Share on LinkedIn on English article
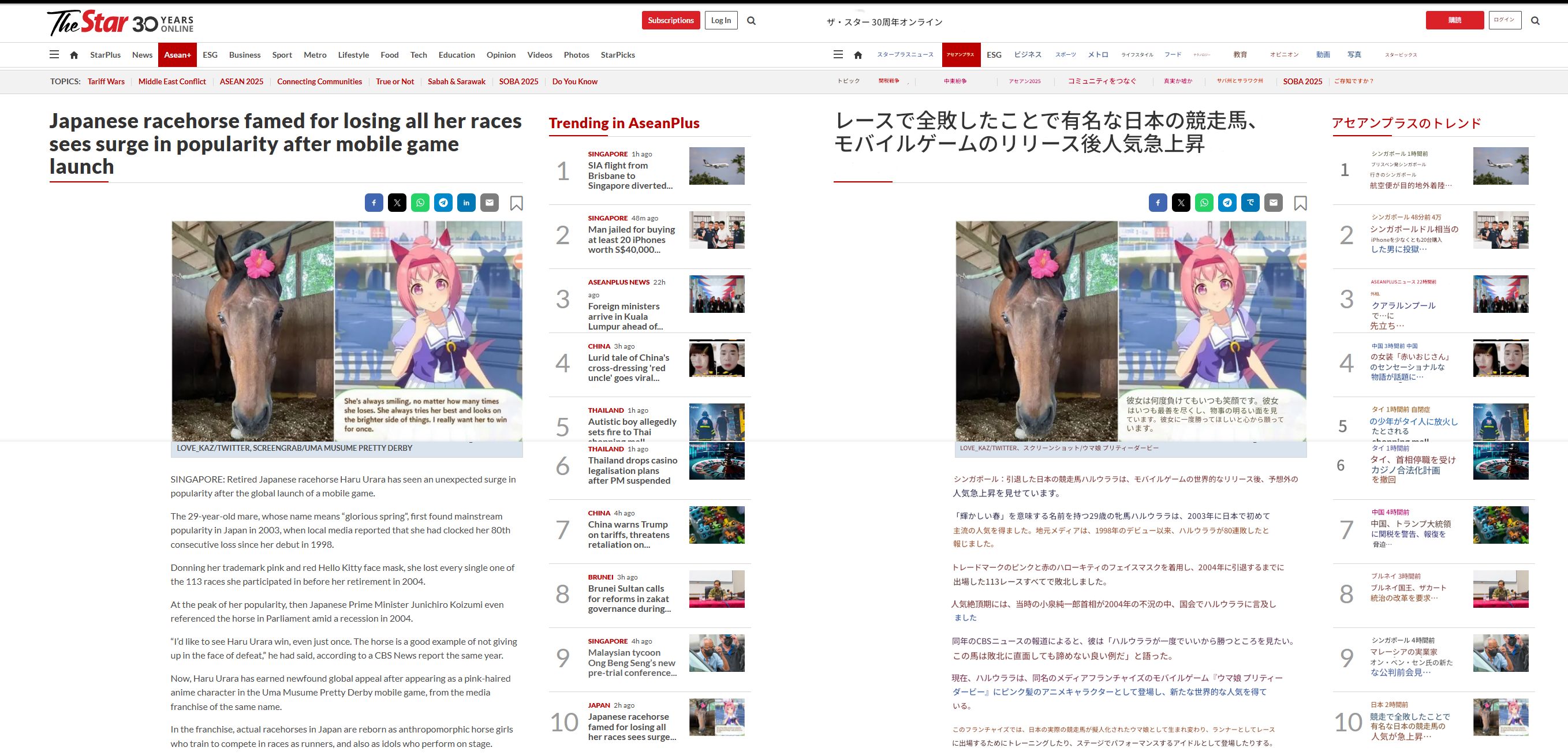The image size is (1568, 755). tap(466, 203)
